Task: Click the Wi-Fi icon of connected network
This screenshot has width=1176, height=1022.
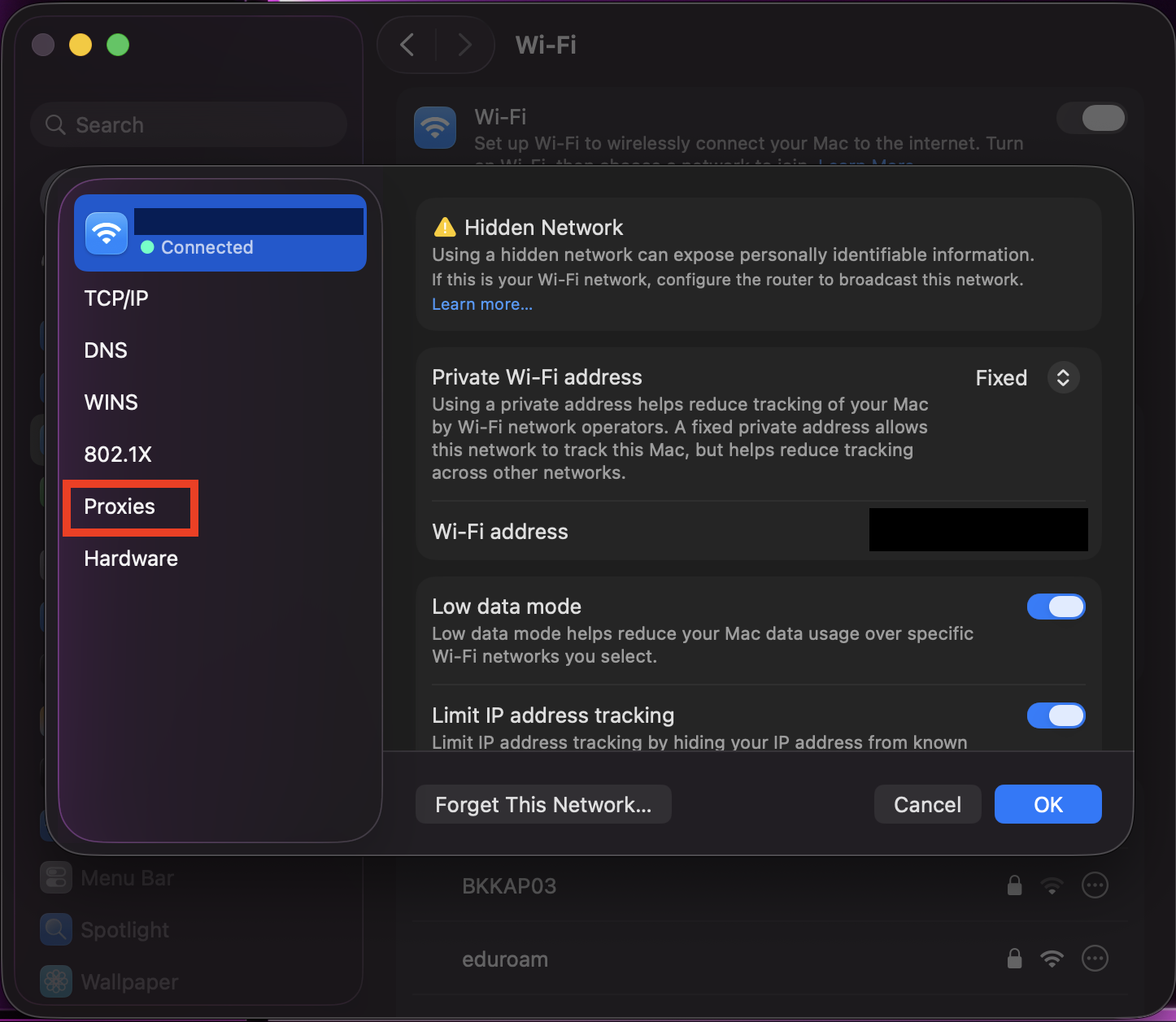Action: click(107, 233)
